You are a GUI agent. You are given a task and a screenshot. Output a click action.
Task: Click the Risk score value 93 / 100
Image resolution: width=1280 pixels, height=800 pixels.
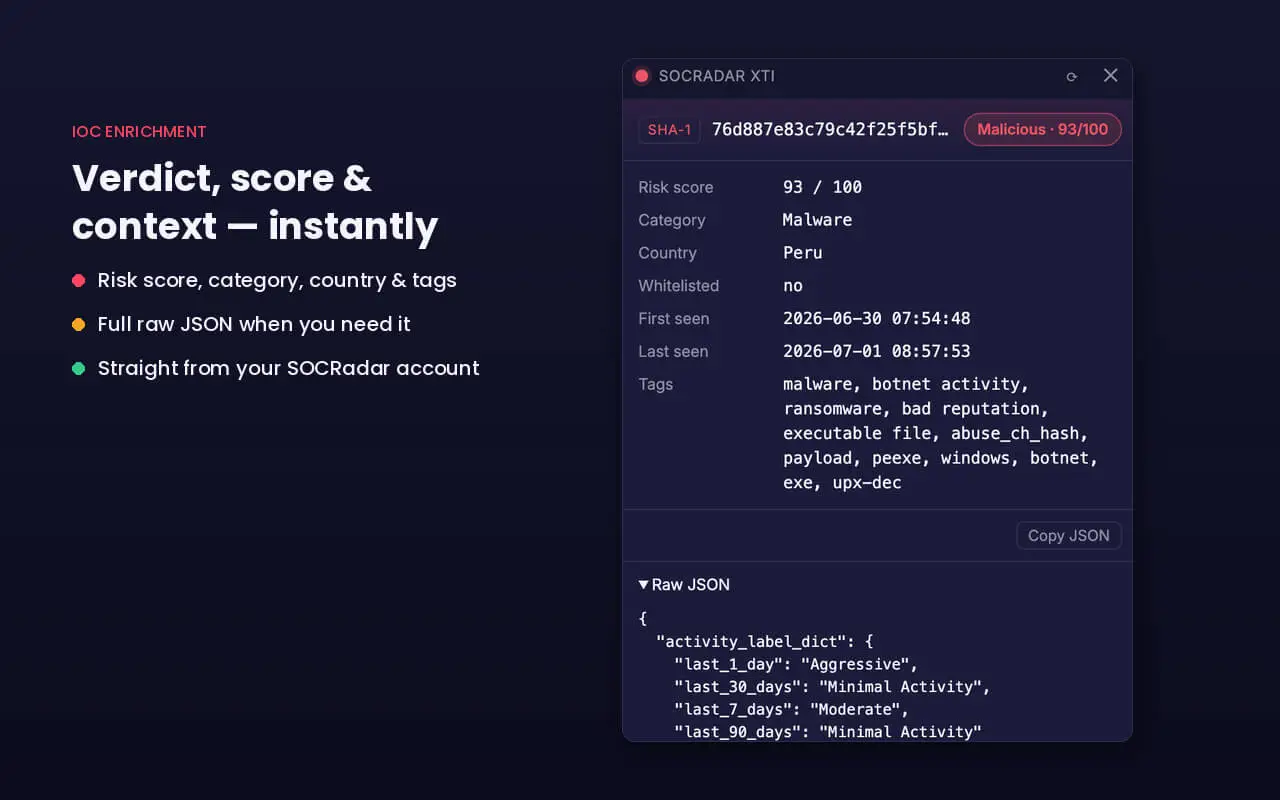pos(822,187)
